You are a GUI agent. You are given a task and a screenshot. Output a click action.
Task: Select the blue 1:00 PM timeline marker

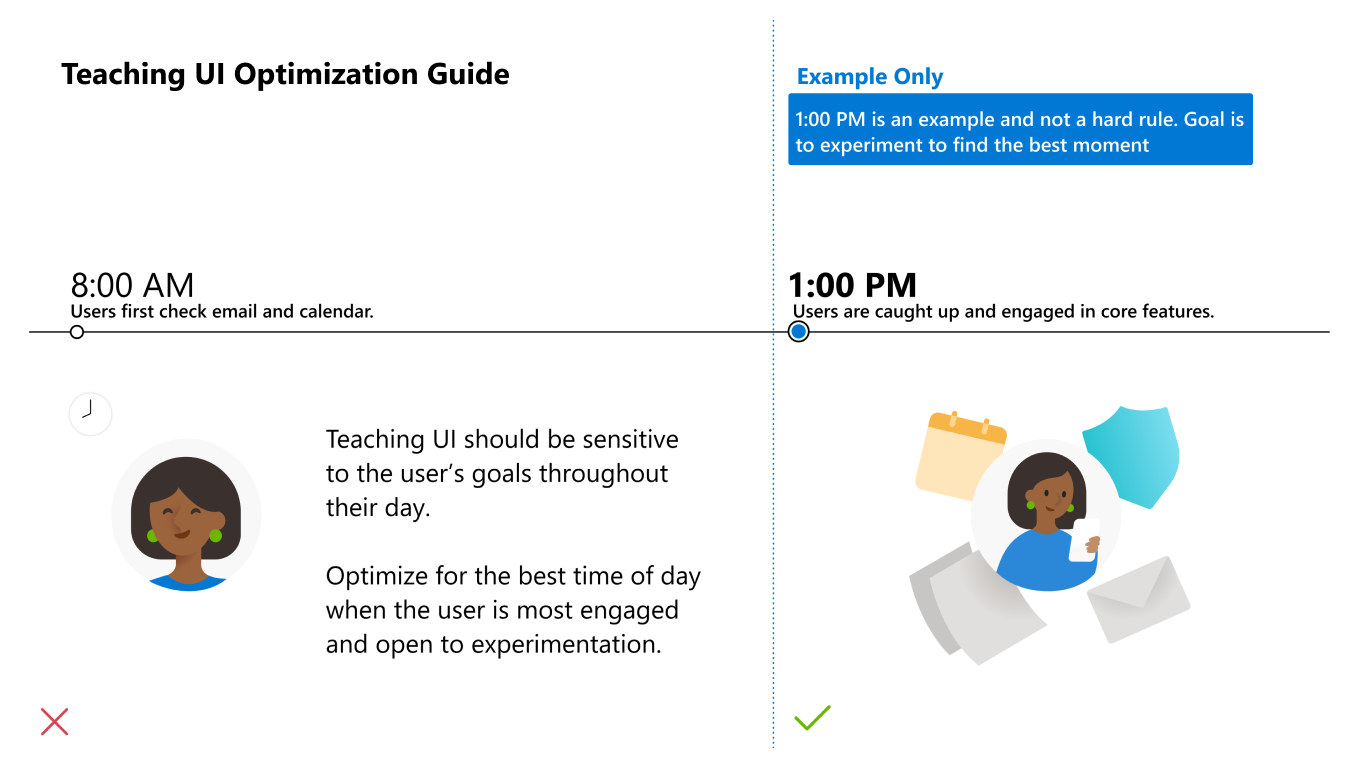(x=798, y=332)
